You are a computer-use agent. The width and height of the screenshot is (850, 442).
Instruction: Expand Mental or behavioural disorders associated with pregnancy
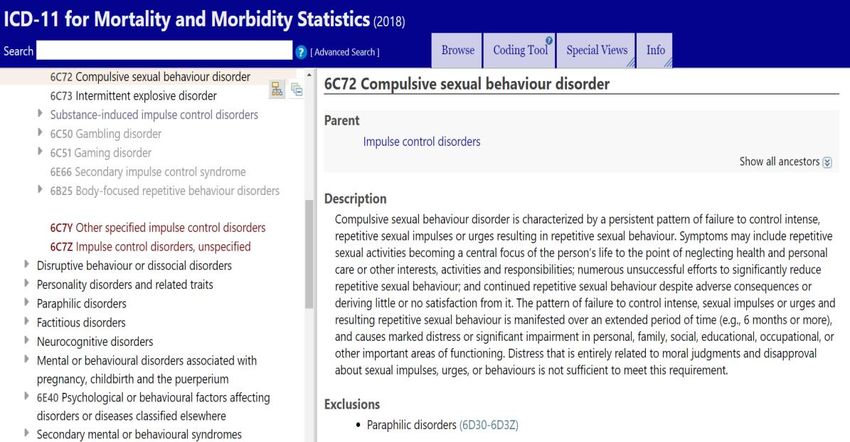coord(26,359)
